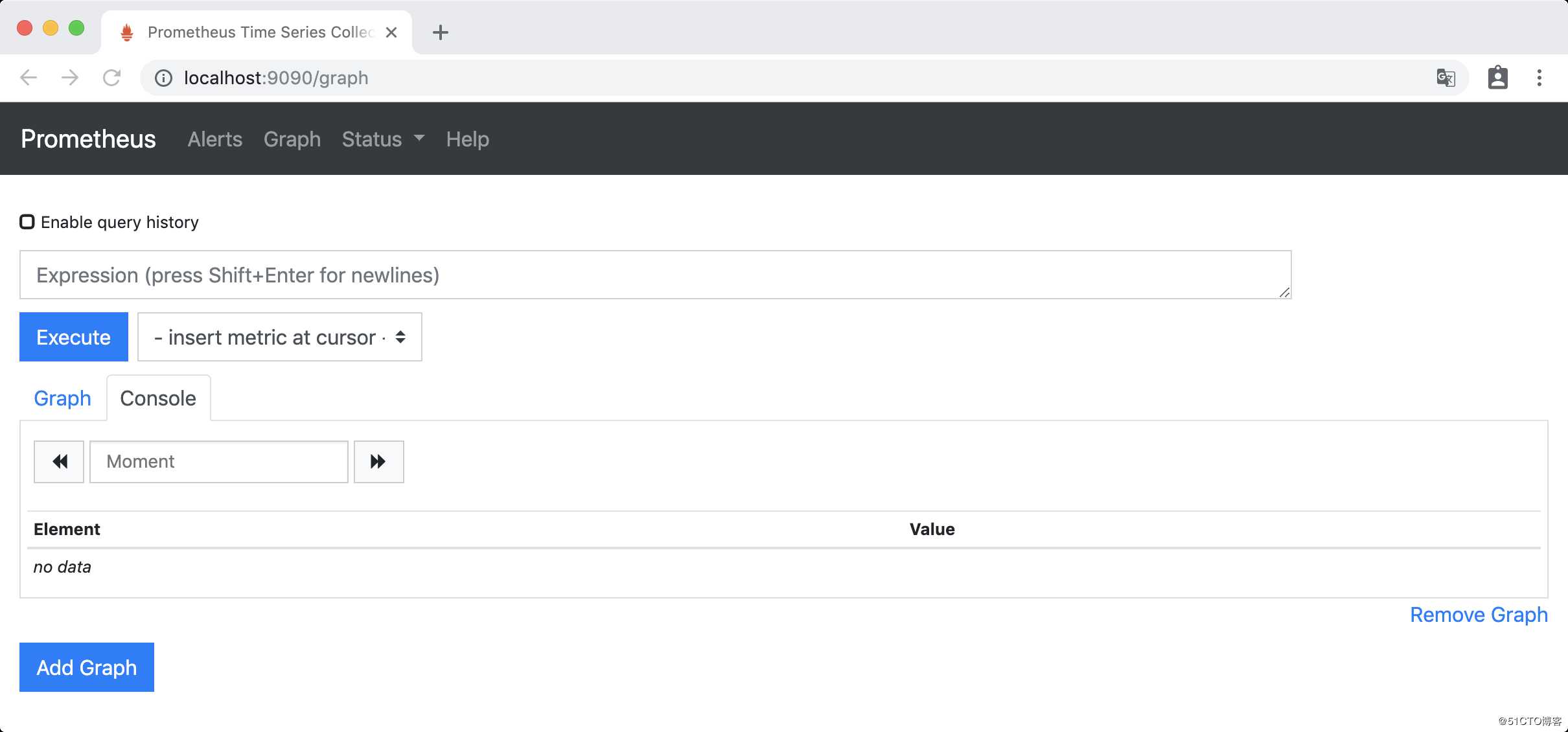Viewport: 1568px width, 732px height.
Task: Click the Execute button
Action: [x=74, y=338]
